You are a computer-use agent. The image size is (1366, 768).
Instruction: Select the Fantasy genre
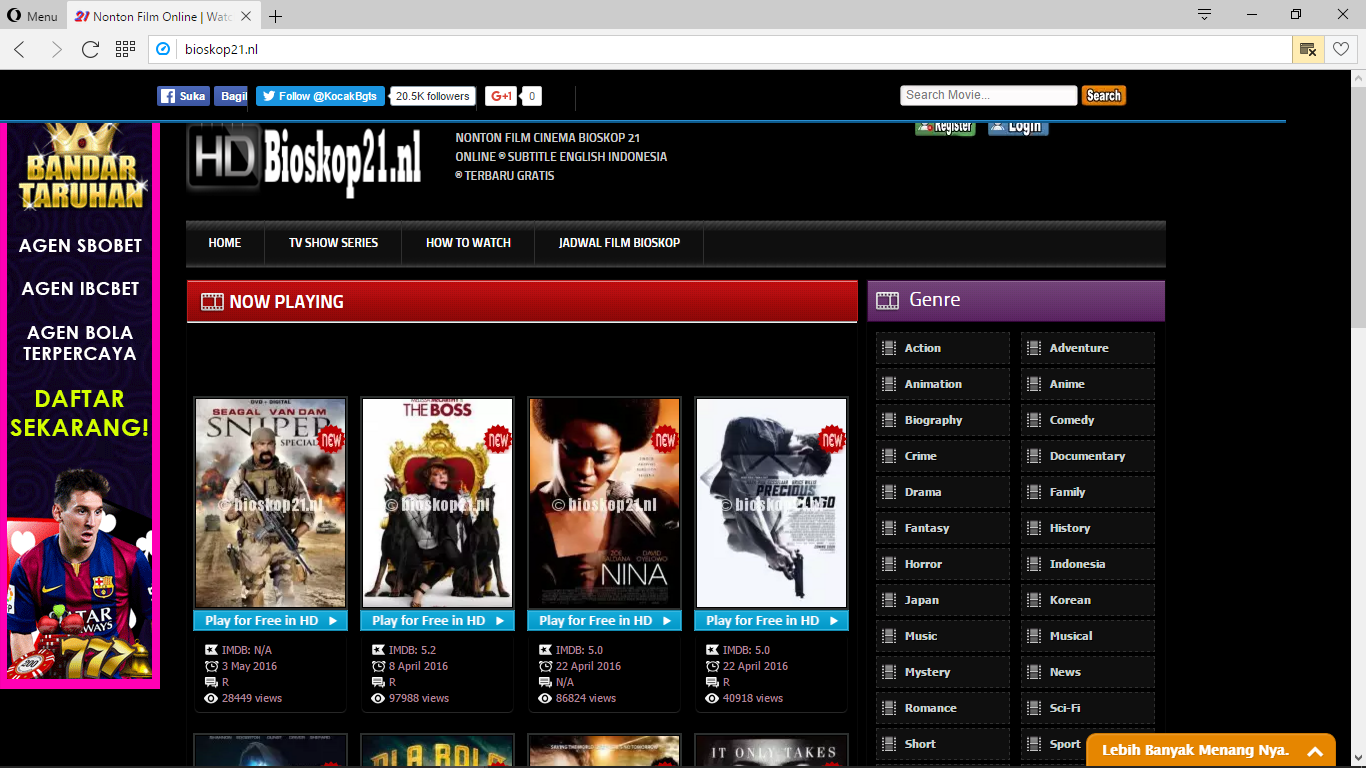click(943, 528)
